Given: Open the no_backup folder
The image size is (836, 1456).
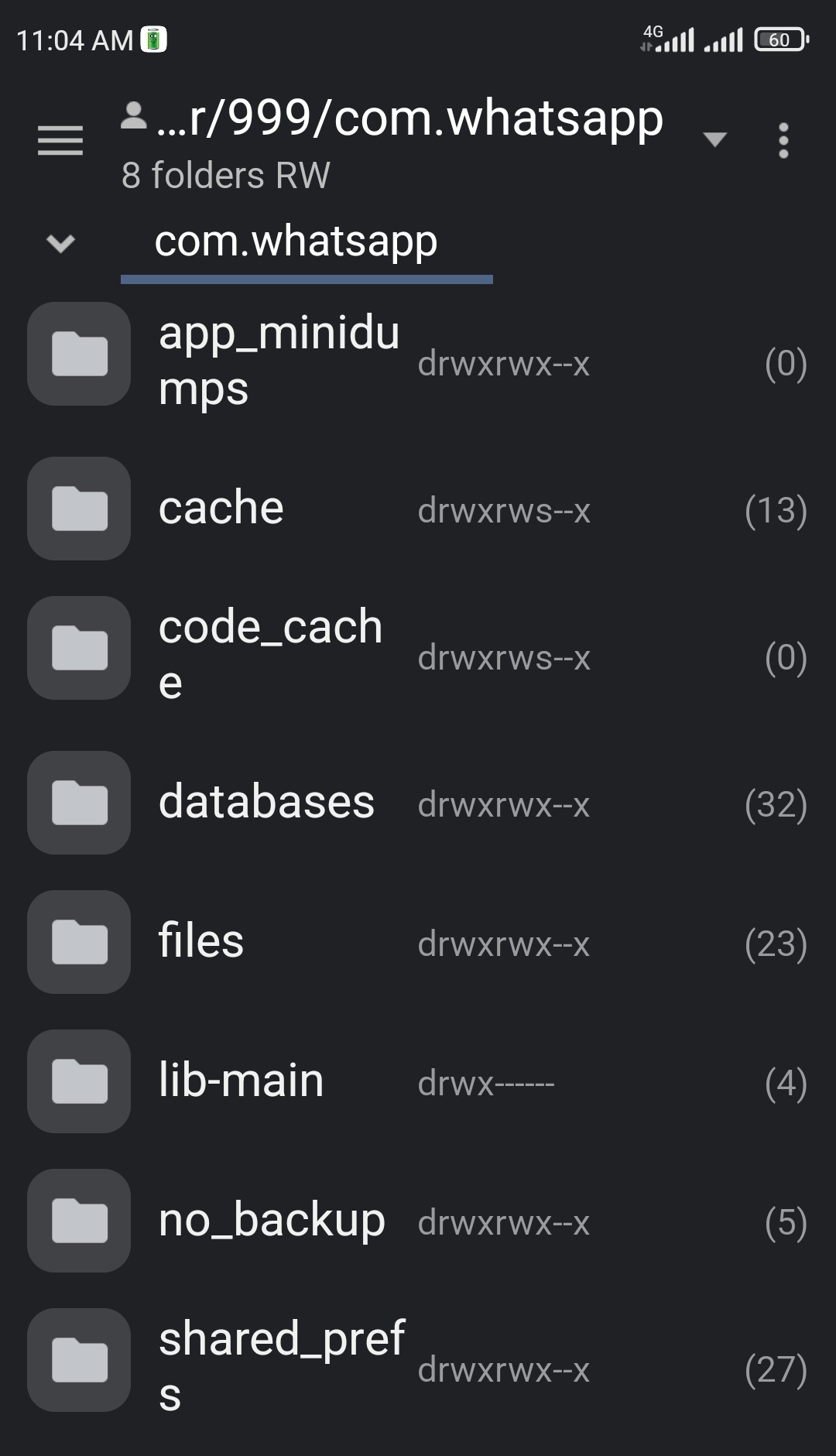Looking at the screenshot, I should 418,1221.
